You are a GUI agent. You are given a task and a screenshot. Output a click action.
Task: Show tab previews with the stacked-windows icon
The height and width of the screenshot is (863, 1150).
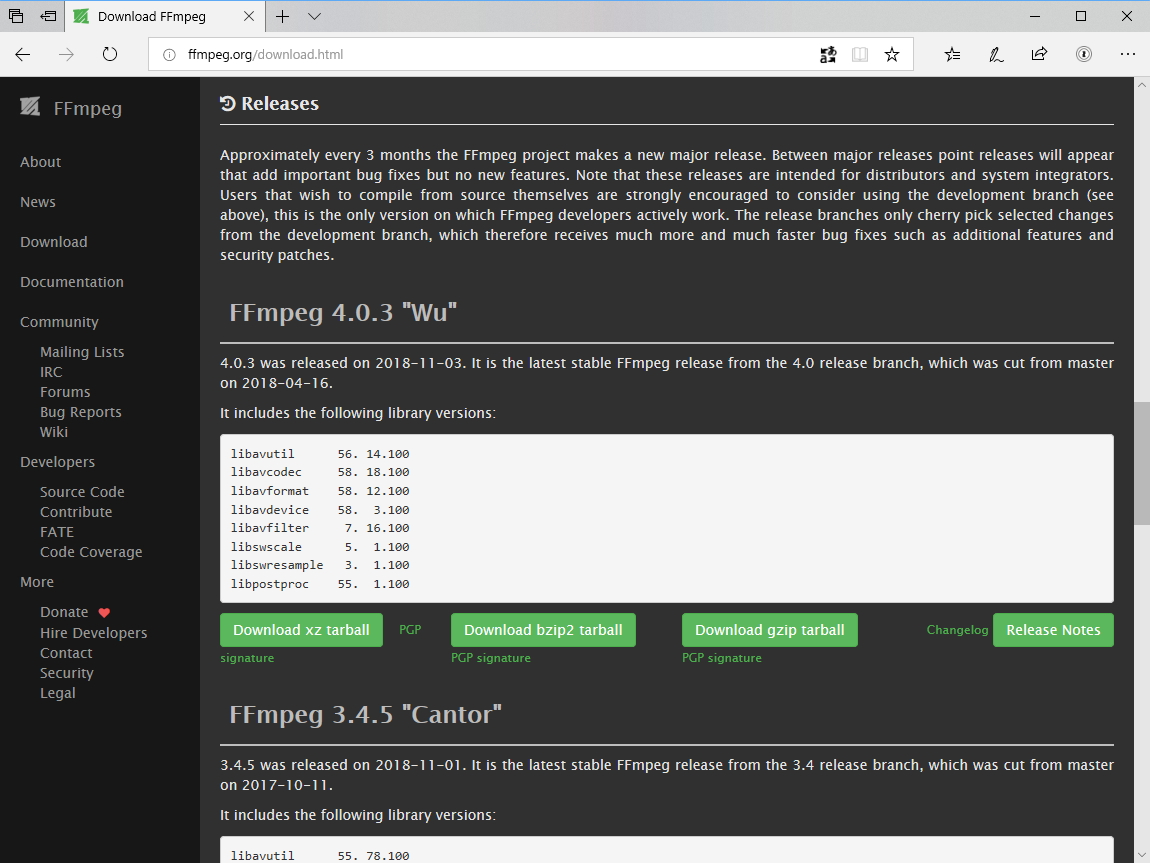15,16
